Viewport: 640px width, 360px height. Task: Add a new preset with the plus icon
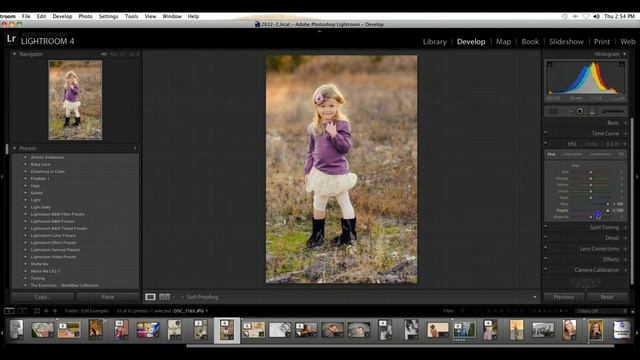click(135, 148)
